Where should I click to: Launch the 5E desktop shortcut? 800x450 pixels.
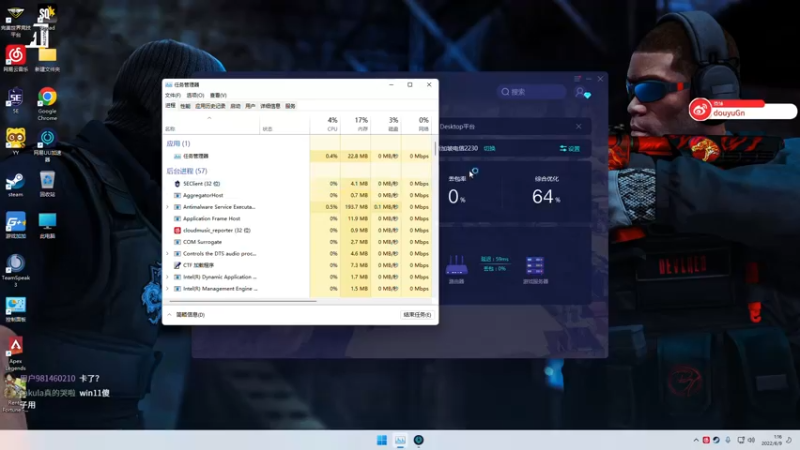tap(15, 100)
